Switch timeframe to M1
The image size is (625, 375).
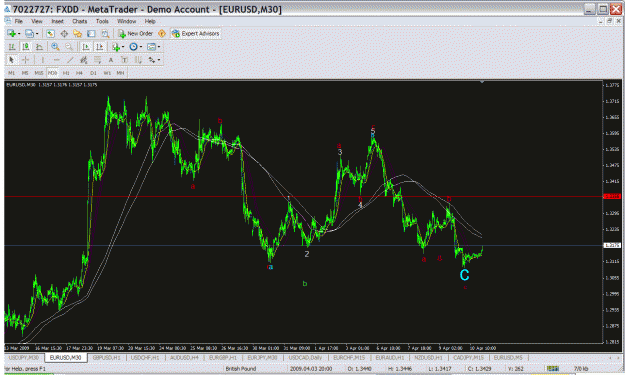coord(12,73)
